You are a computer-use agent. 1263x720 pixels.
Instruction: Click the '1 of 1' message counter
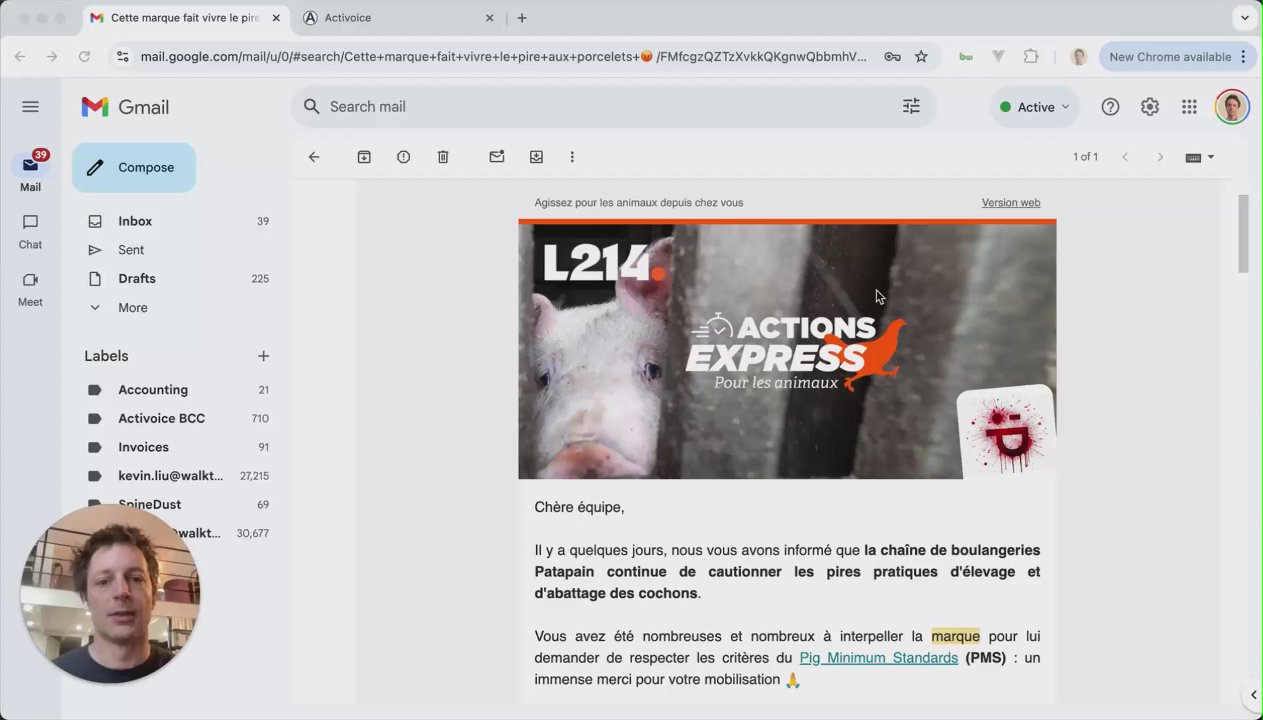click(x=1085, y=157)
